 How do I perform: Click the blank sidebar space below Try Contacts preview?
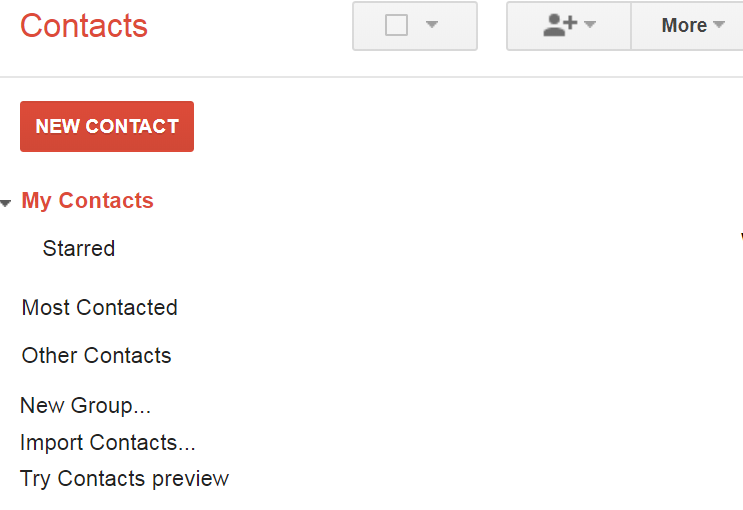tap(120, 501)
